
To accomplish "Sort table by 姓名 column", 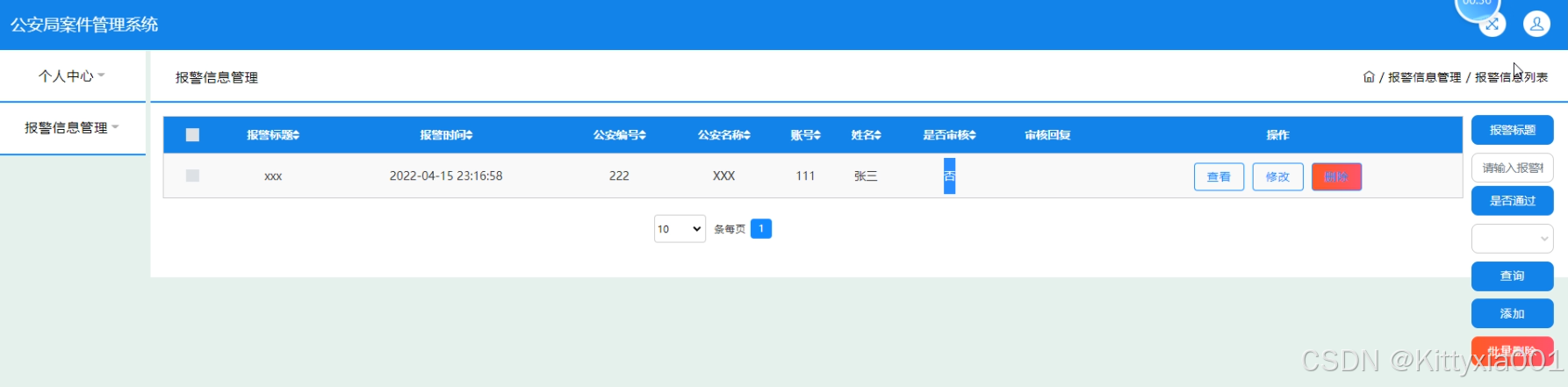I will (866, 135).
